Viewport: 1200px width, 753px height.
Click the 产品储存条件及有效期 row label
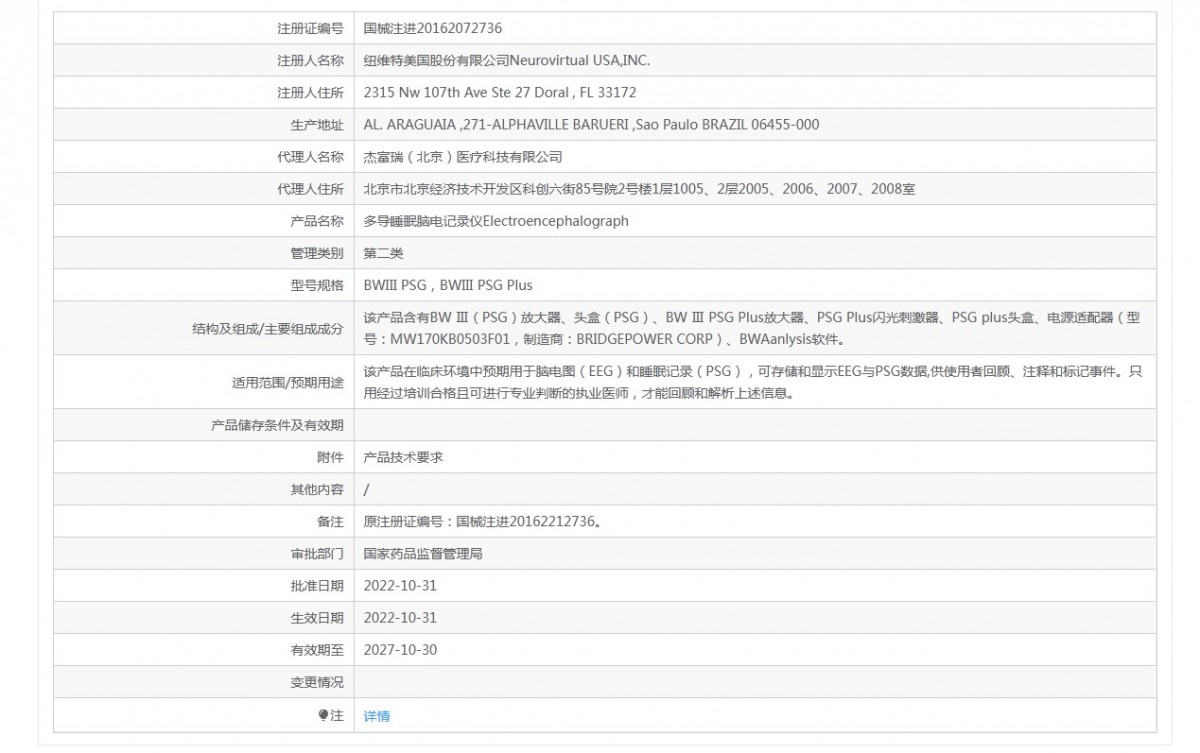click(x=277, y=425)
